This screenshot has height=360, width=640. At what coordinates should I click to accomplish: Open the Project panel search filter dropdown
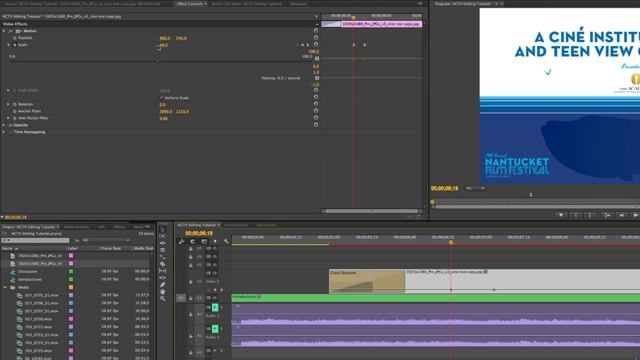coord(105,240)
